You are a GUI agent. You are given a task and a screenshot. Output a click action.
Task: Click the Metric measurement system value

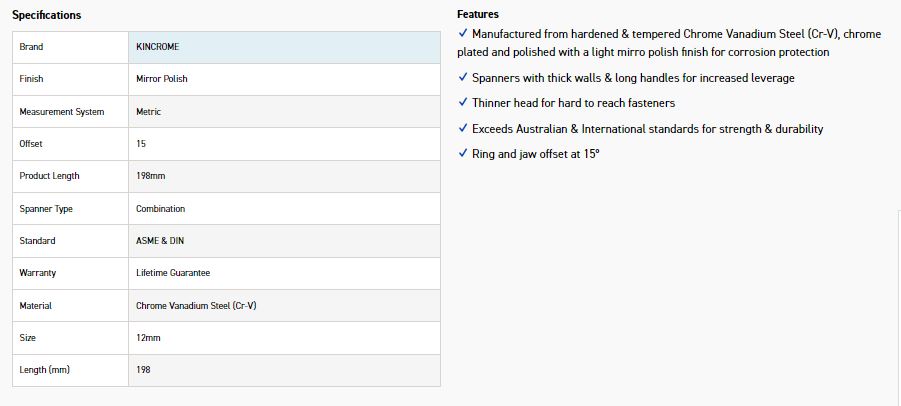click(148, 112)
